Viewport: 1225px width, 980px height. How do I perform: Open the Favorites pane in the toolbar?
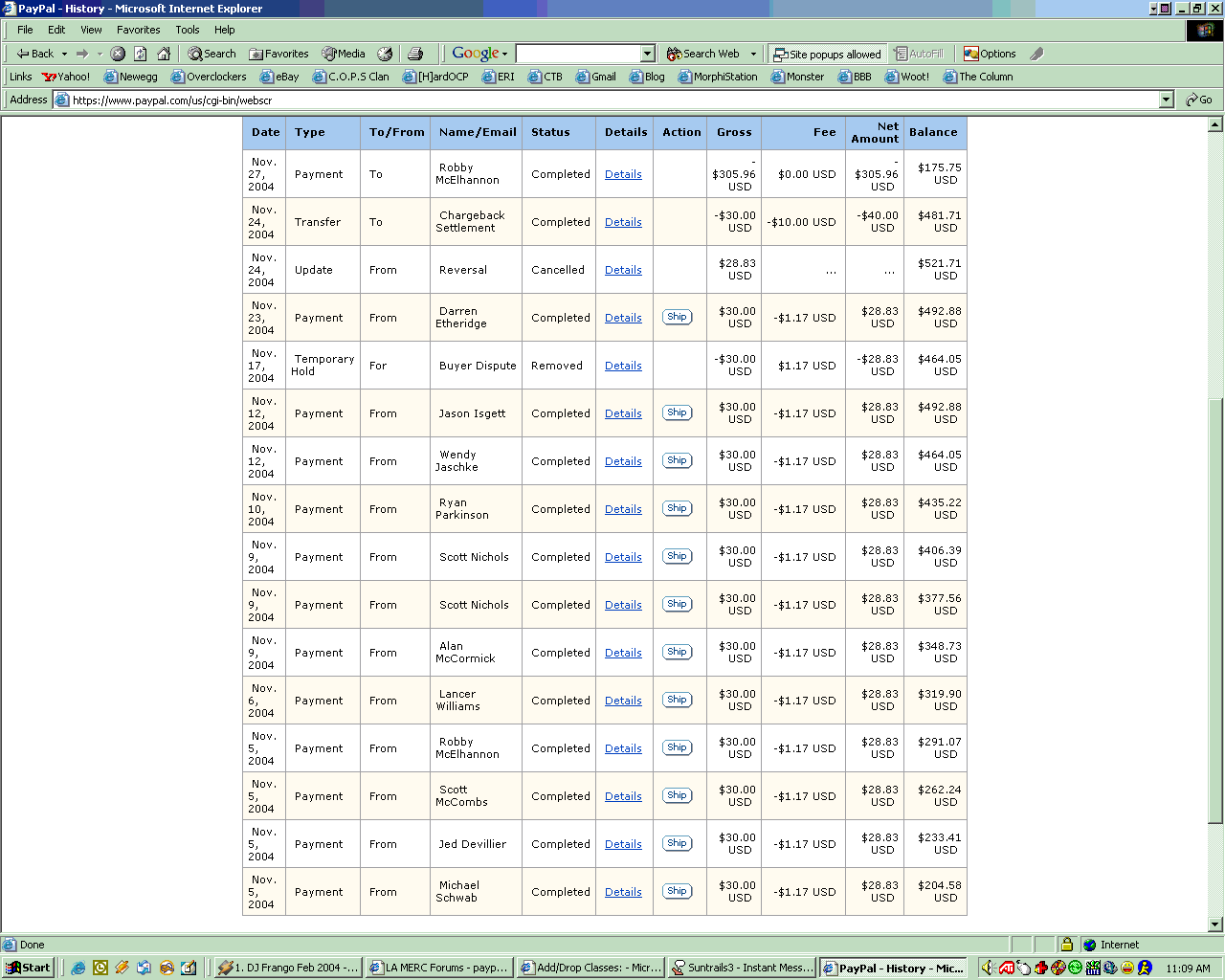(278, 54)
